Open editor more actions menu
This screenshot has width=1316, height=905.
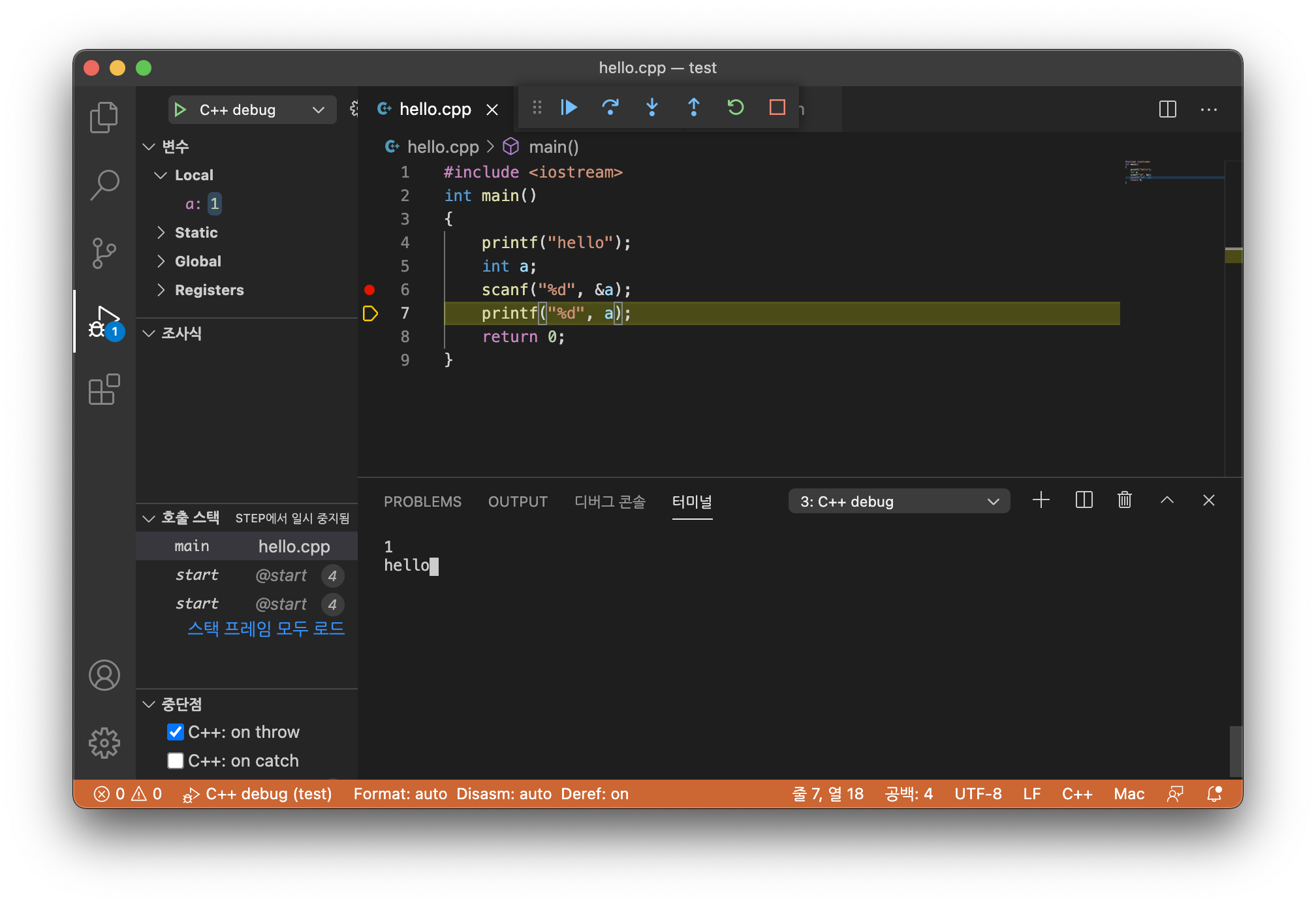pos(1209,109)
